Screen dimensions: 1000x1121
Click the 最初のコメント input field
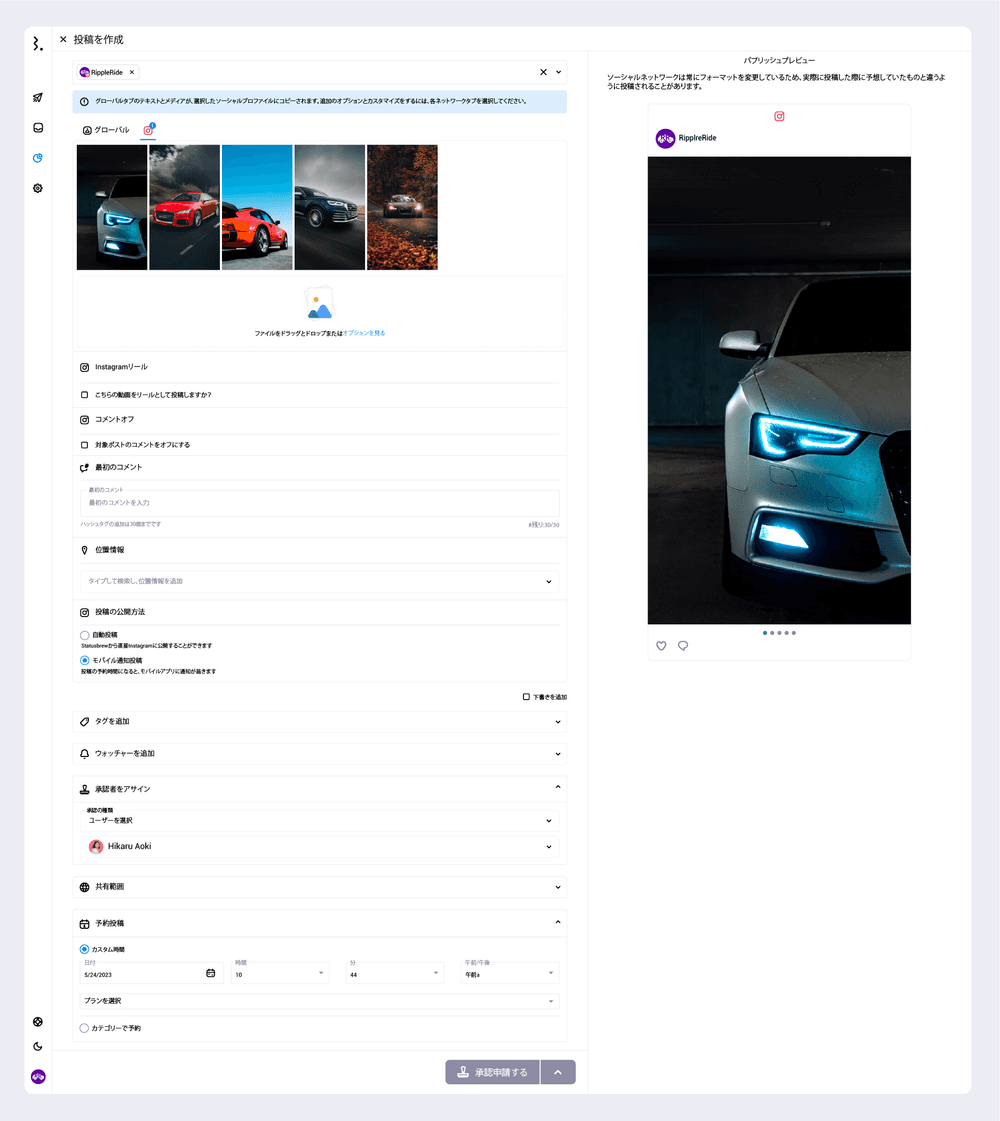(319, 503)
